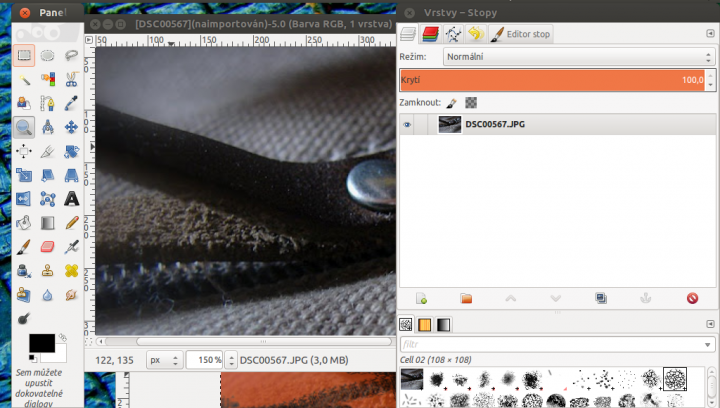Toggle visibility eye of DSC00567.JPG layer
The width and height of the screenshot is (720, 408).
(407, 124)
